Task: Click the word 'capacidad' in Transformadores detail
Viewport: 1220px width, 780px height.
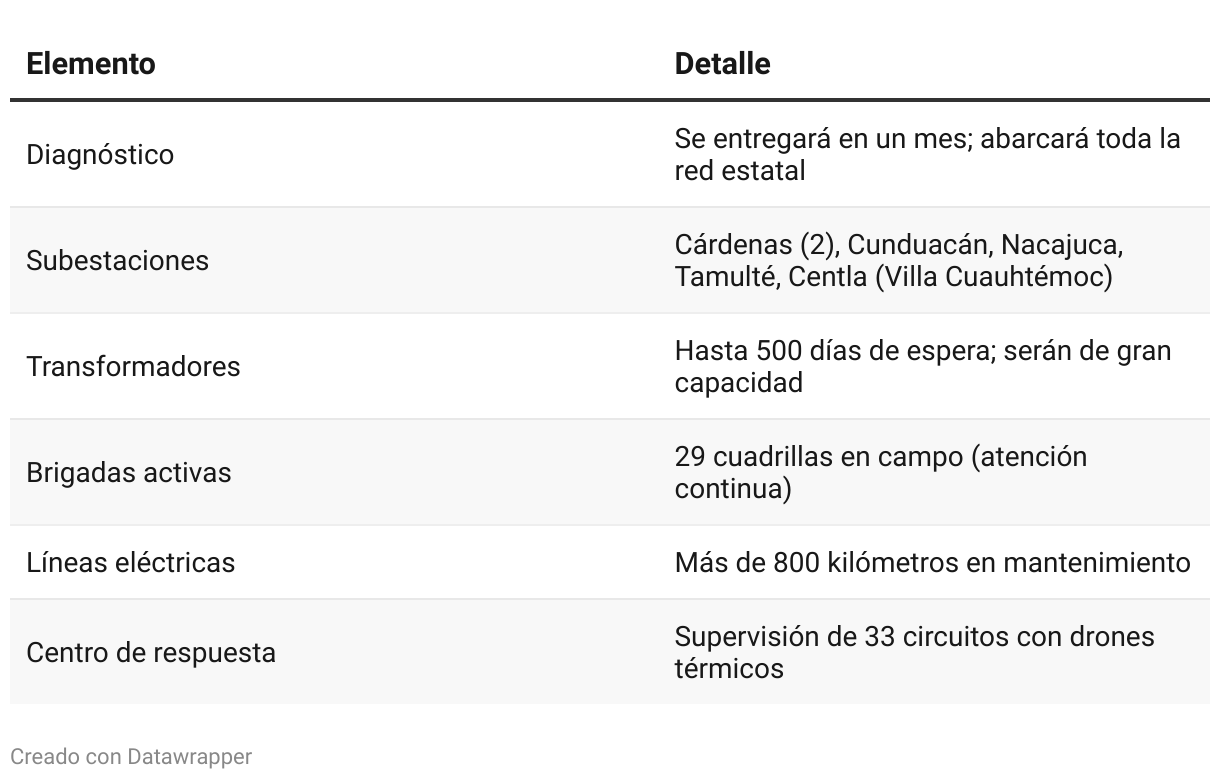Action: tap(738, 383)
